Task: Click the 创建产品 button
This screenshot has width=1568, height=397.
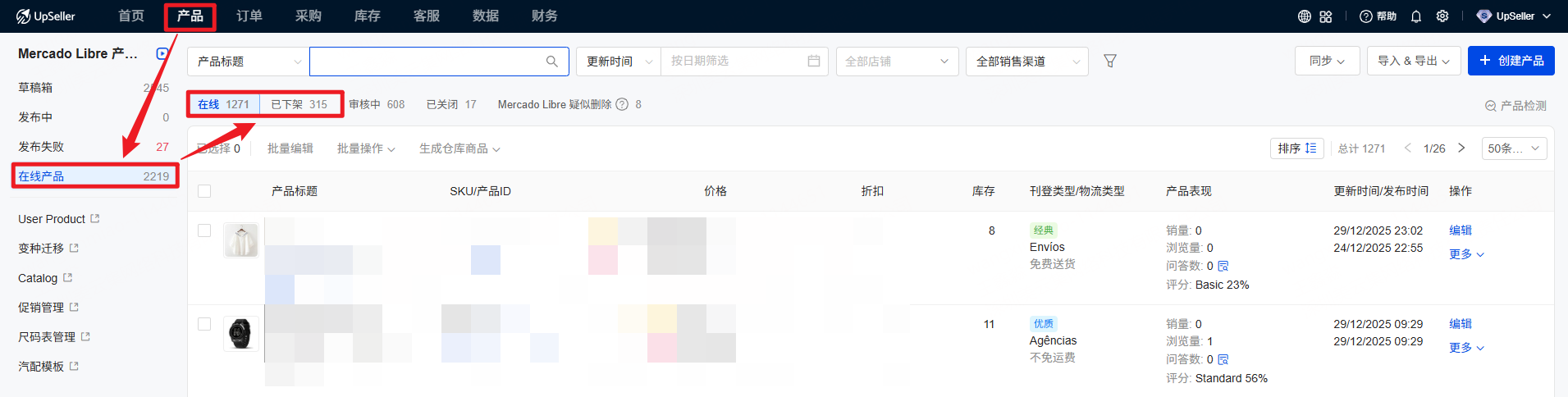Action: (1510, 61)
